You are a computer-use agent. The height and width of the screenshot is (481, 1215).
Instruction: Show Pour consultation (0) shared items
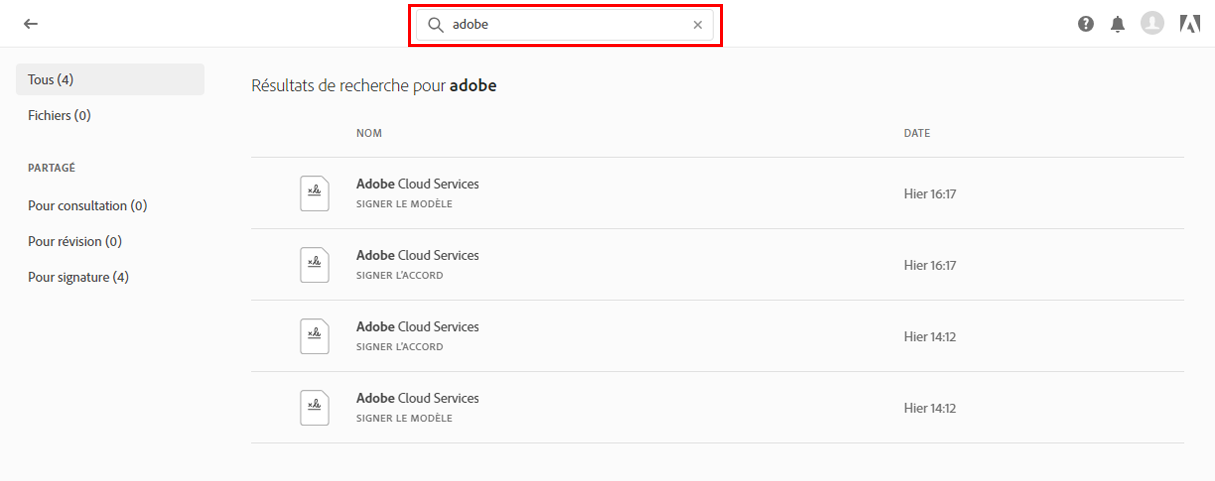[x=87, y=205]
